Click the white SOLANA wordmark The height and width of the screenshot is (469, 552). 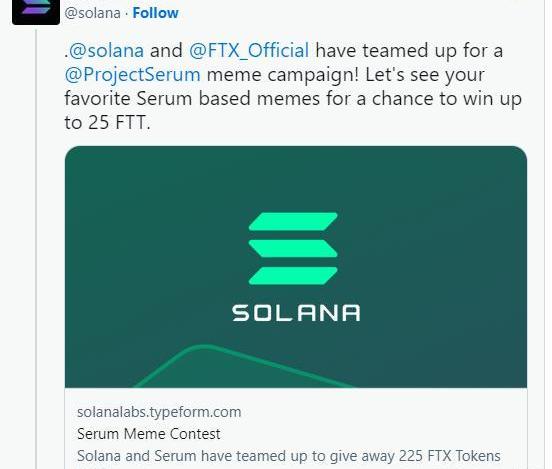pyautogui.click(x=296, y=313)
